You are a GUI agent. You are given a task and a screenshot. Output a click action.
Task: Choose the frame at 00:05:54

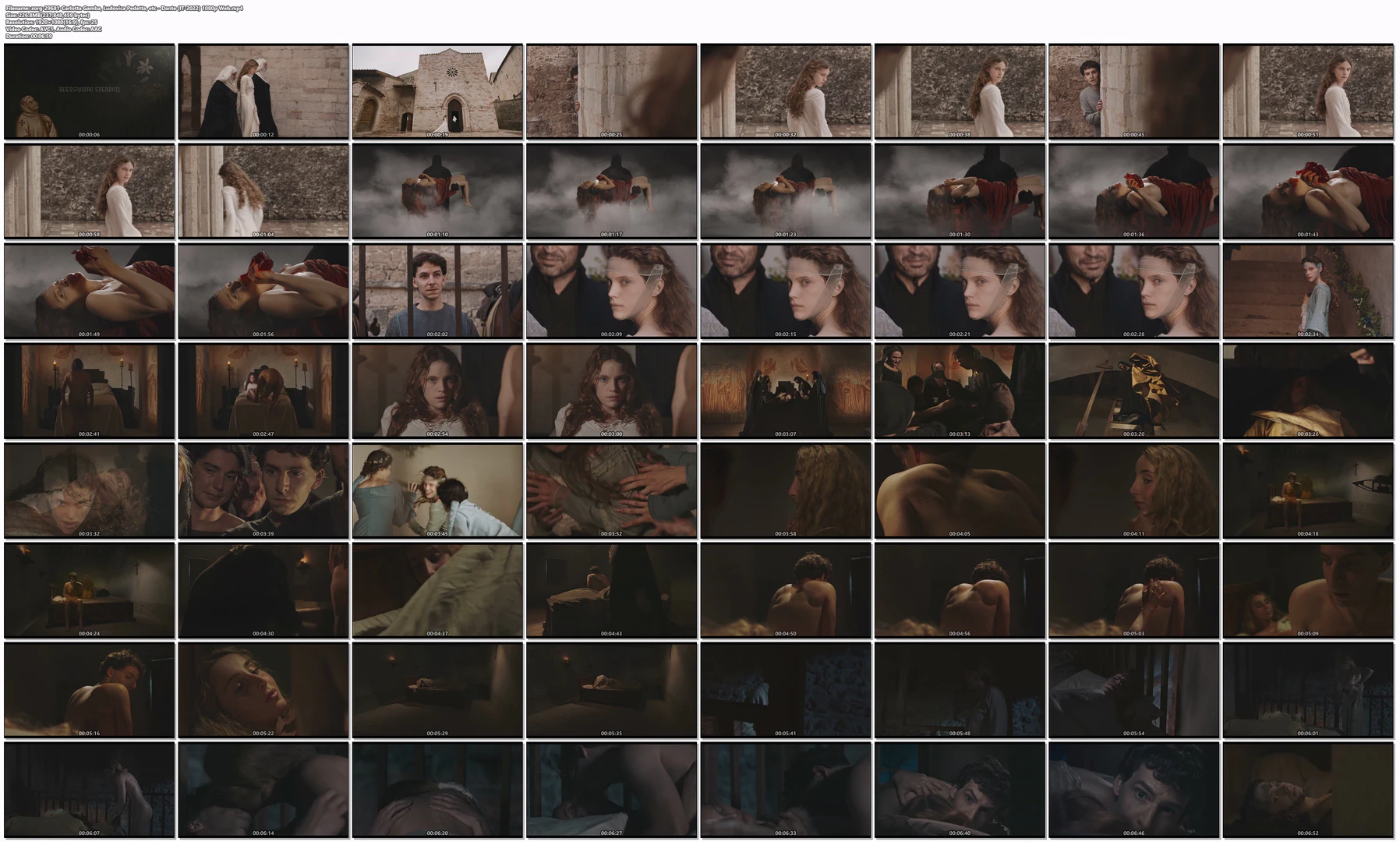coord(1133,690)
